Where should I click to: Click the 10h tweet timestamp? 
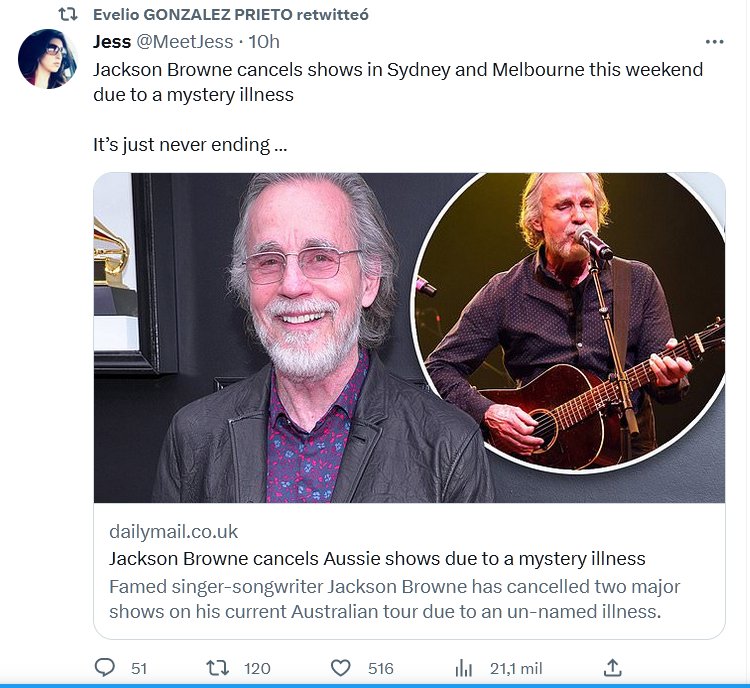click(263, 42)
